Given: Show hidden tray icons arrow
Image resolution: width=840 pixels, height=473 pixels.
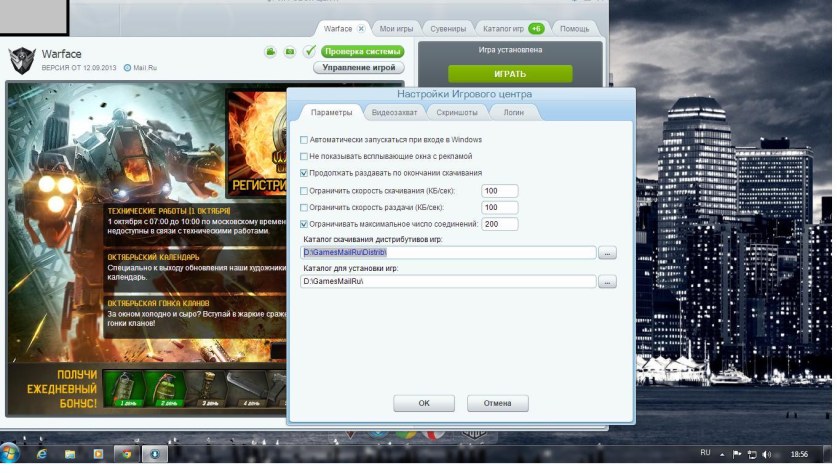Looking at the screenshot, I should 722,455.
